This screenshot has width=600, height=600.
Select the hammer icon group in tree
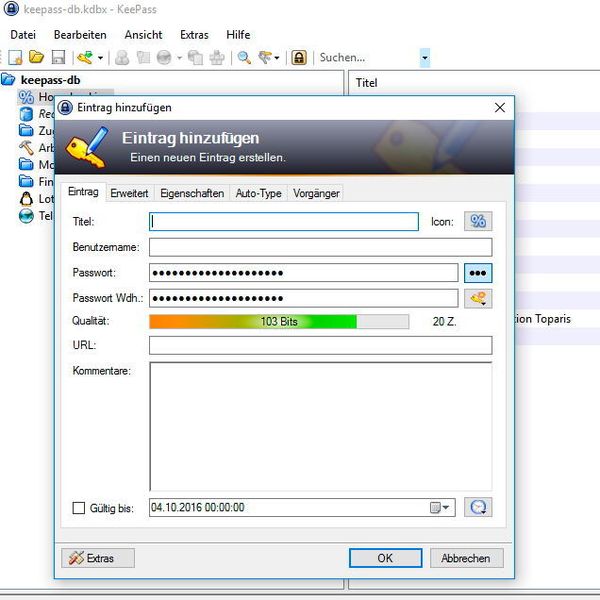[36, 148]
